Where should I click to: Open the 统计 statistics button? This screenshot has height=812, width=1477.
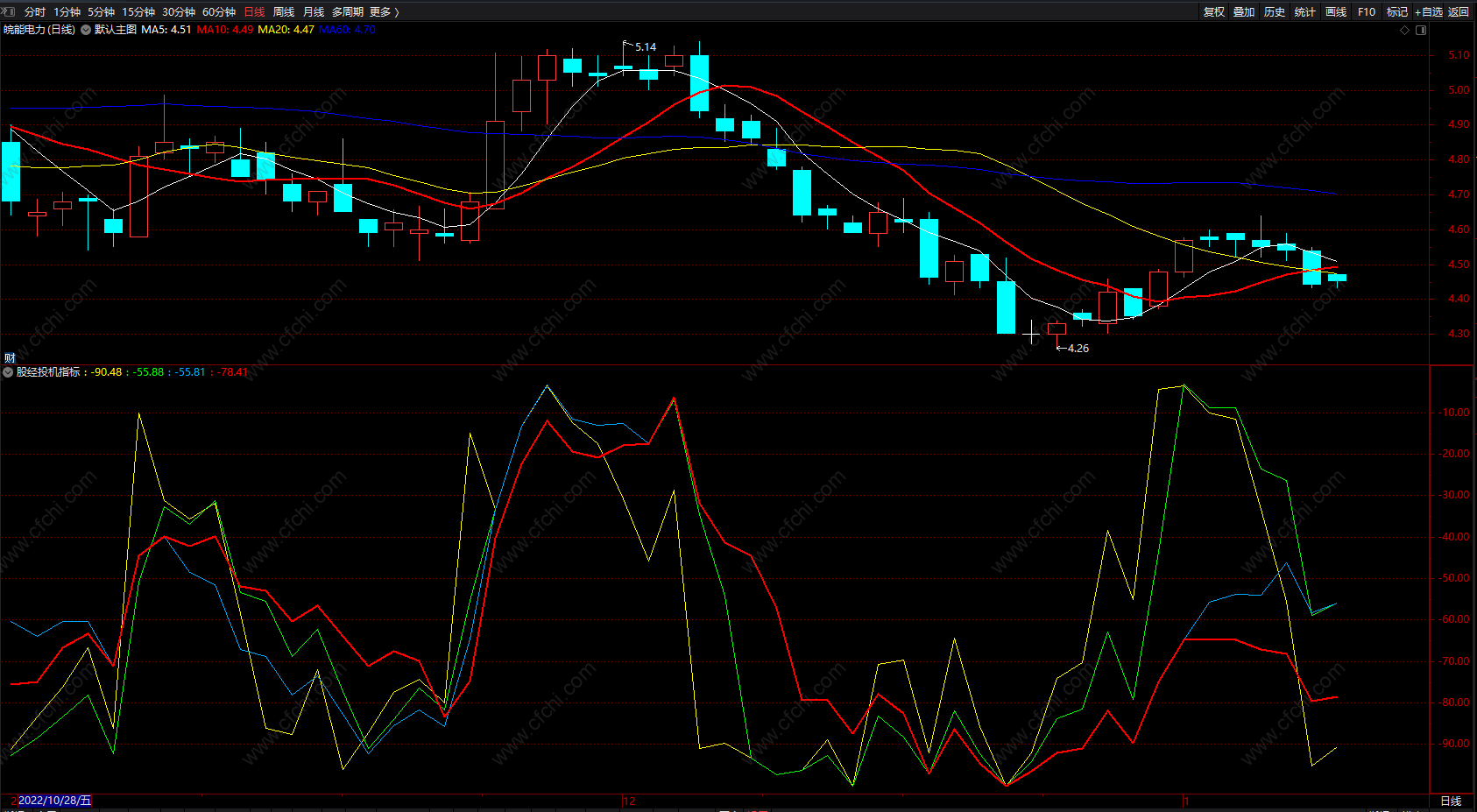(x=1305, y=12)
